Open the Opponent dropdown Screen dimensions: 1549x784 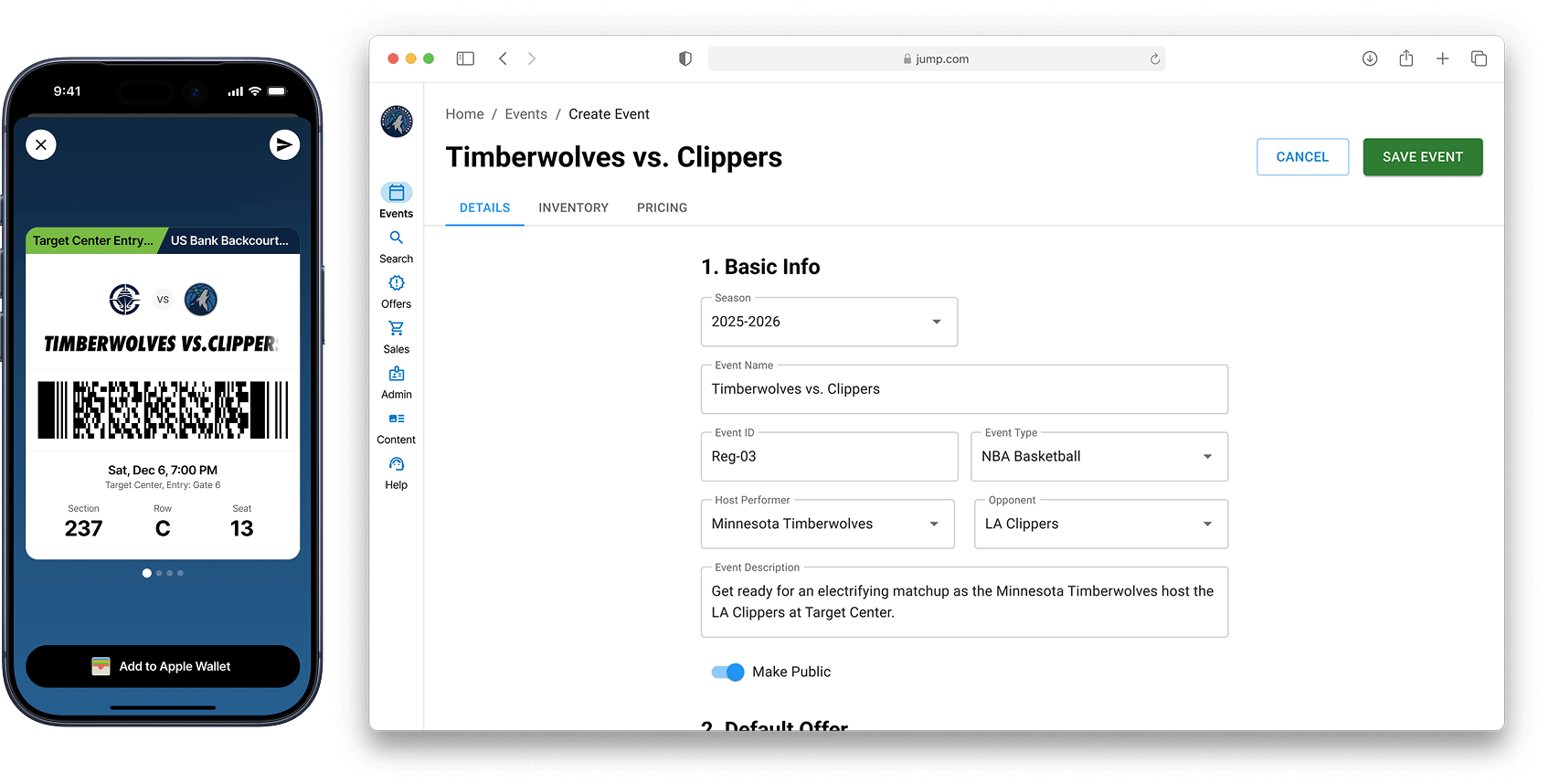(x=1101, y=524)
